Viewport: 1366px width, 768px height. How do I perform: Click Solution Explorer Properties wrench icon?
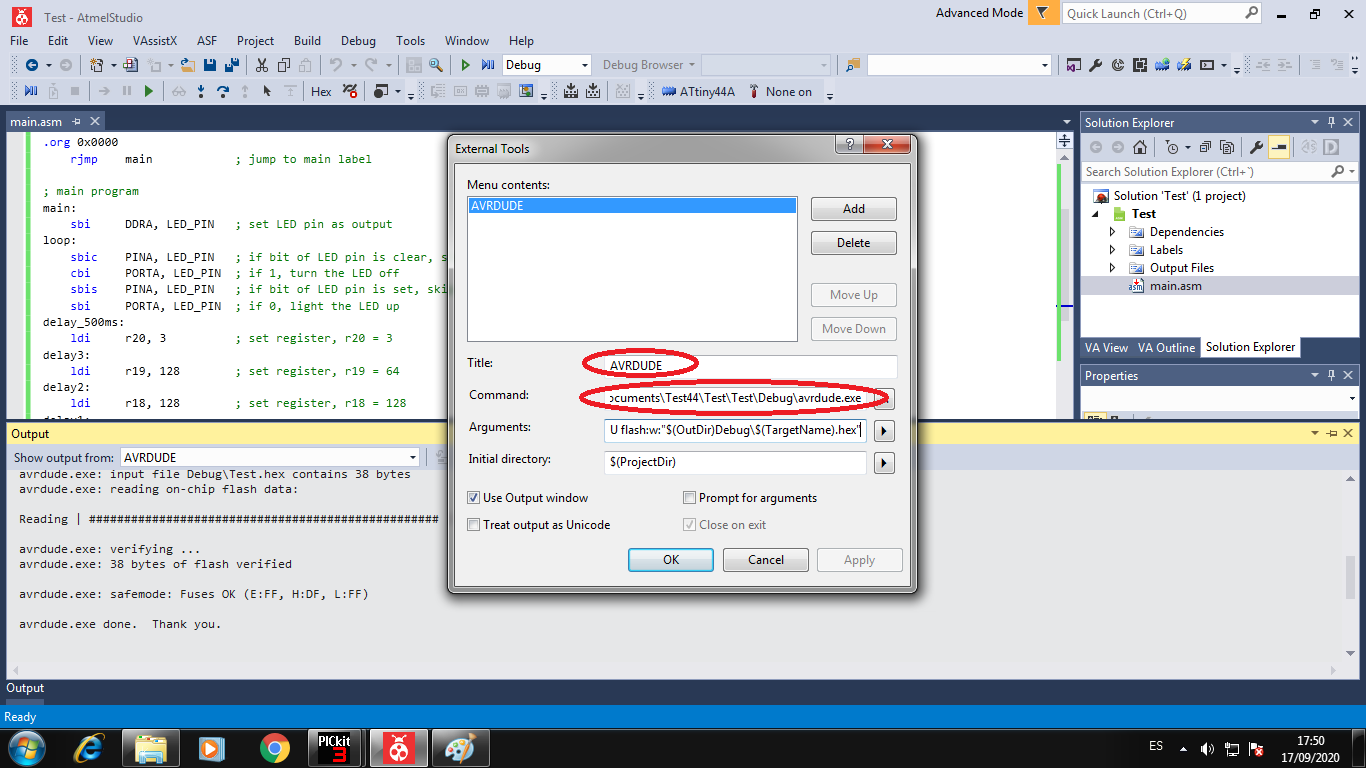tap(1257, 147)
